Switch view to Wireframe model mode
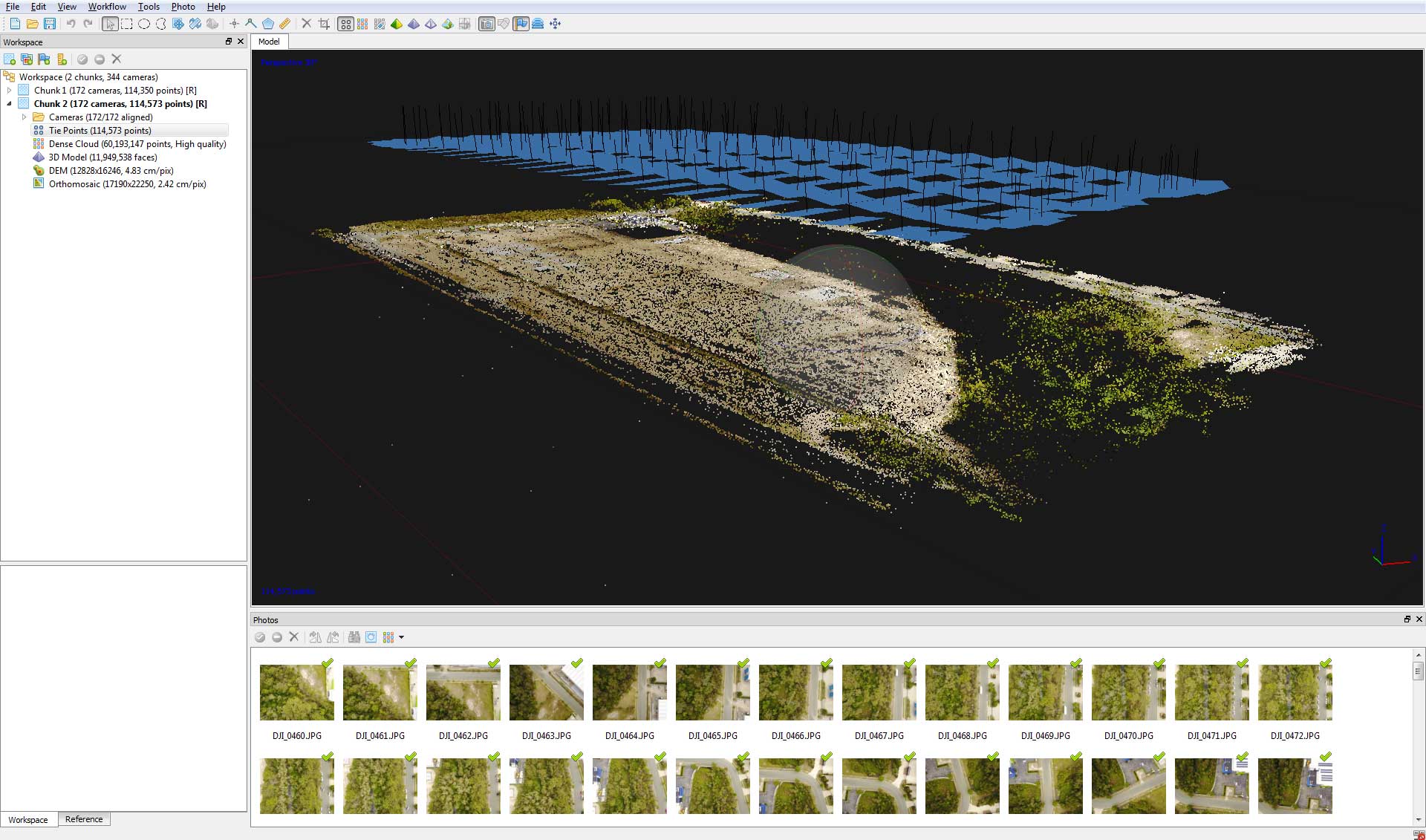The height and width of the screenshot is (840, 1426). pos(431,24)
